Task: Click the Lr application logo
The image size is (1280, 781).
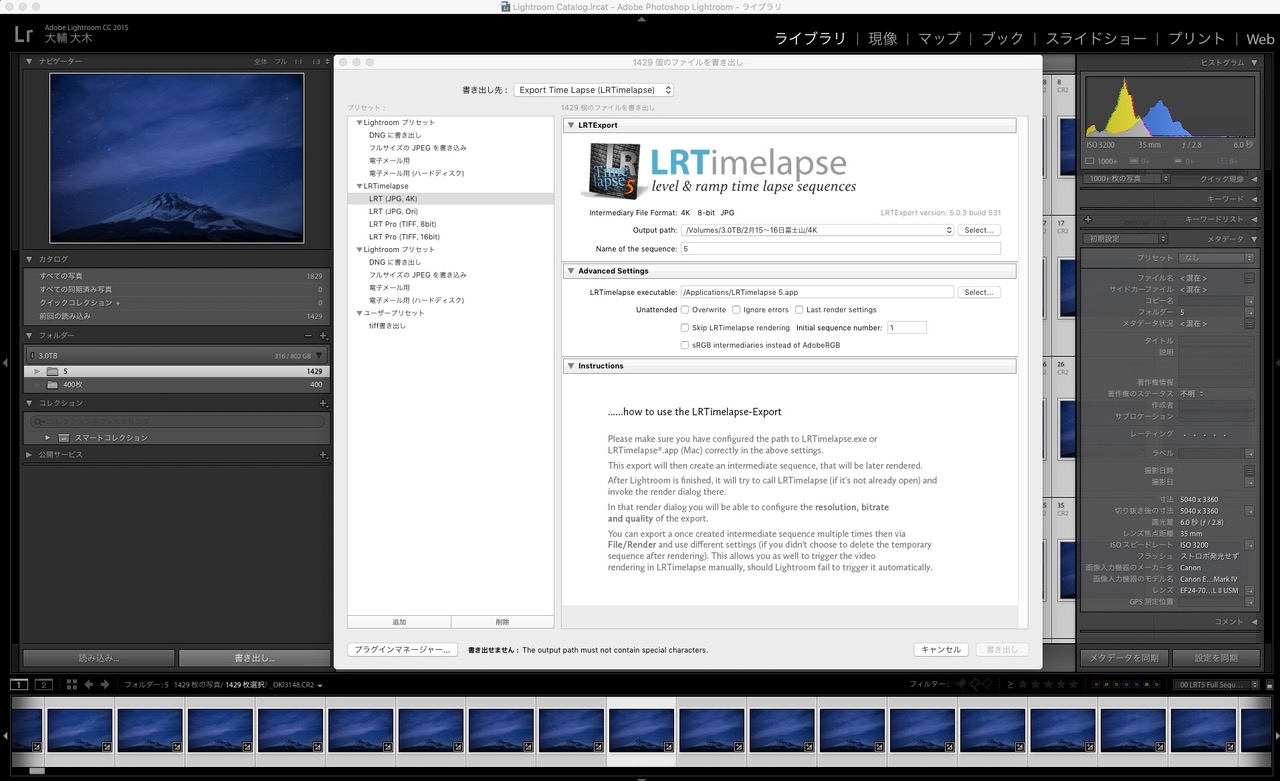Action: pyautogui.click(x=23, y=33)
